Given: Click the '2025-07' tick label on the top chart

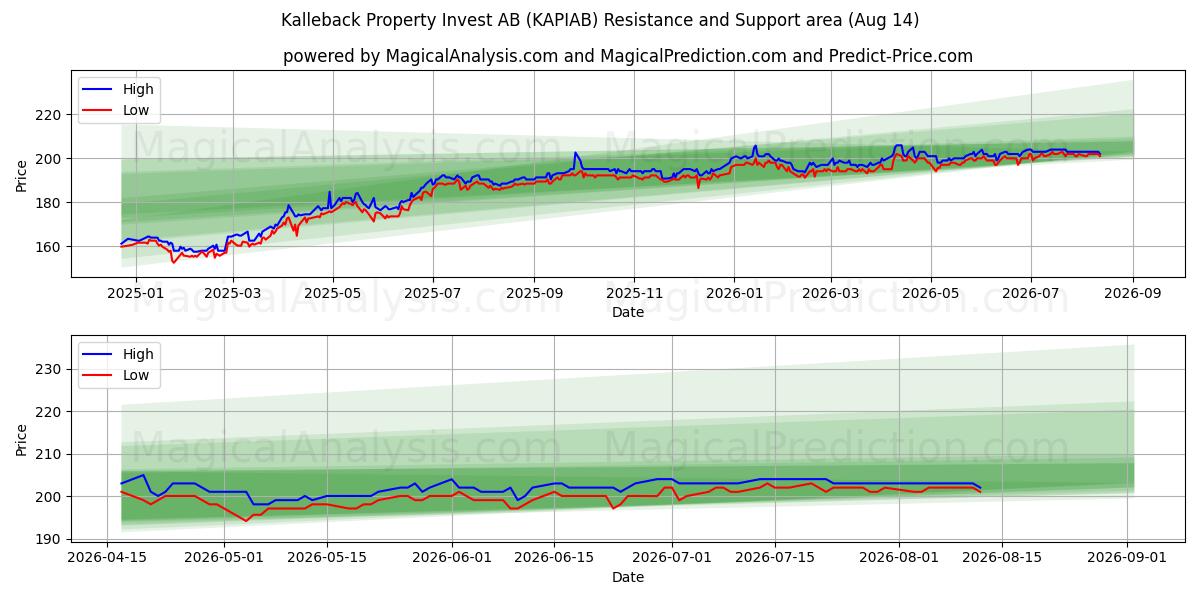Looking at the screenshot, I should tap(433, 294).
